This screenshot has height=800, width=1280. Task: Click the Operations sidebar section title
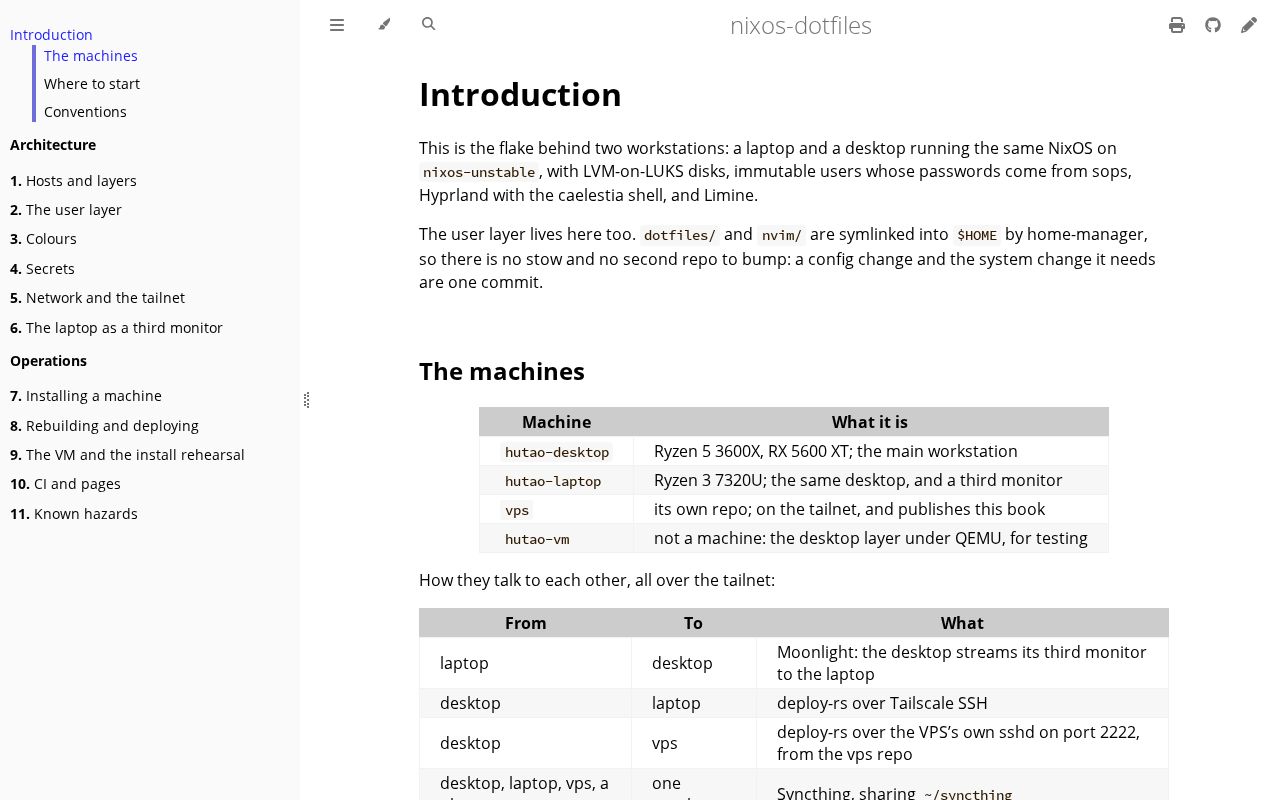tap(48, 361)
